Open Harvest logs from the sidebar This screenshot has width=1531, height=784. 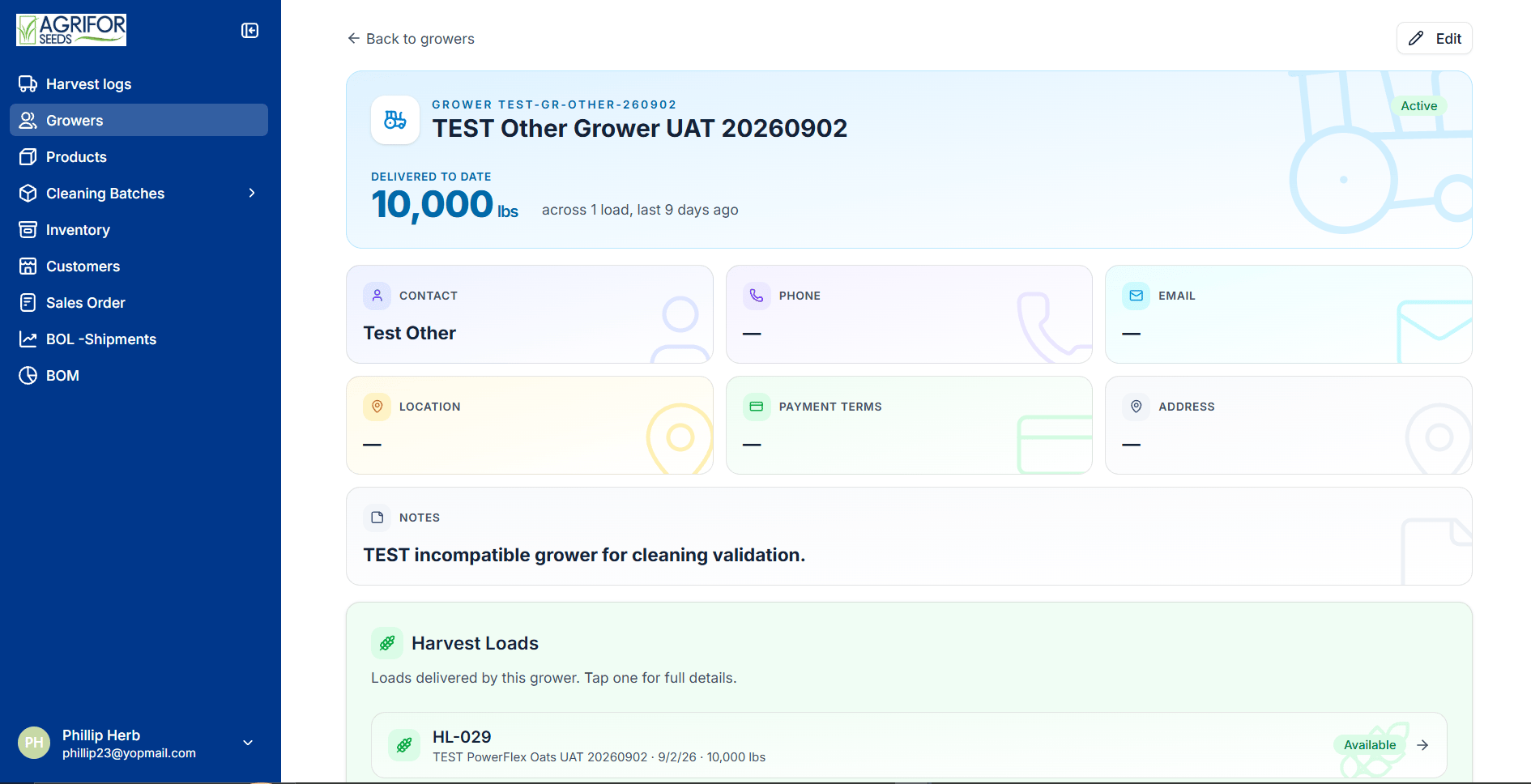pyautogui.click(x=139, y=84)
